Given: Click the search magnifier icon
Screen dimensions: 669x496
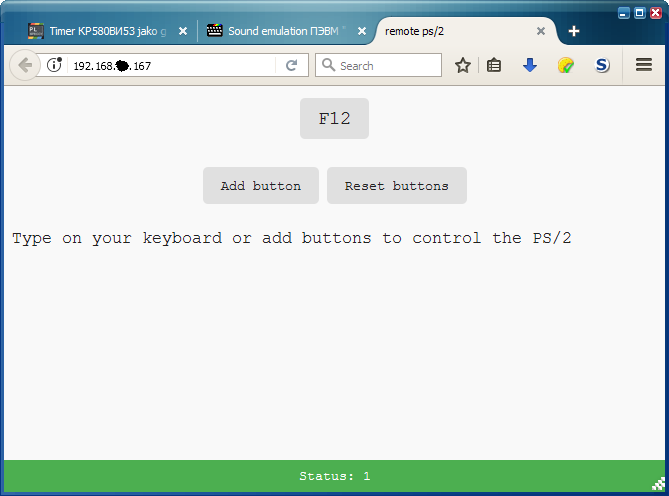Looking at the screenshot, I should tap(328, 65).
